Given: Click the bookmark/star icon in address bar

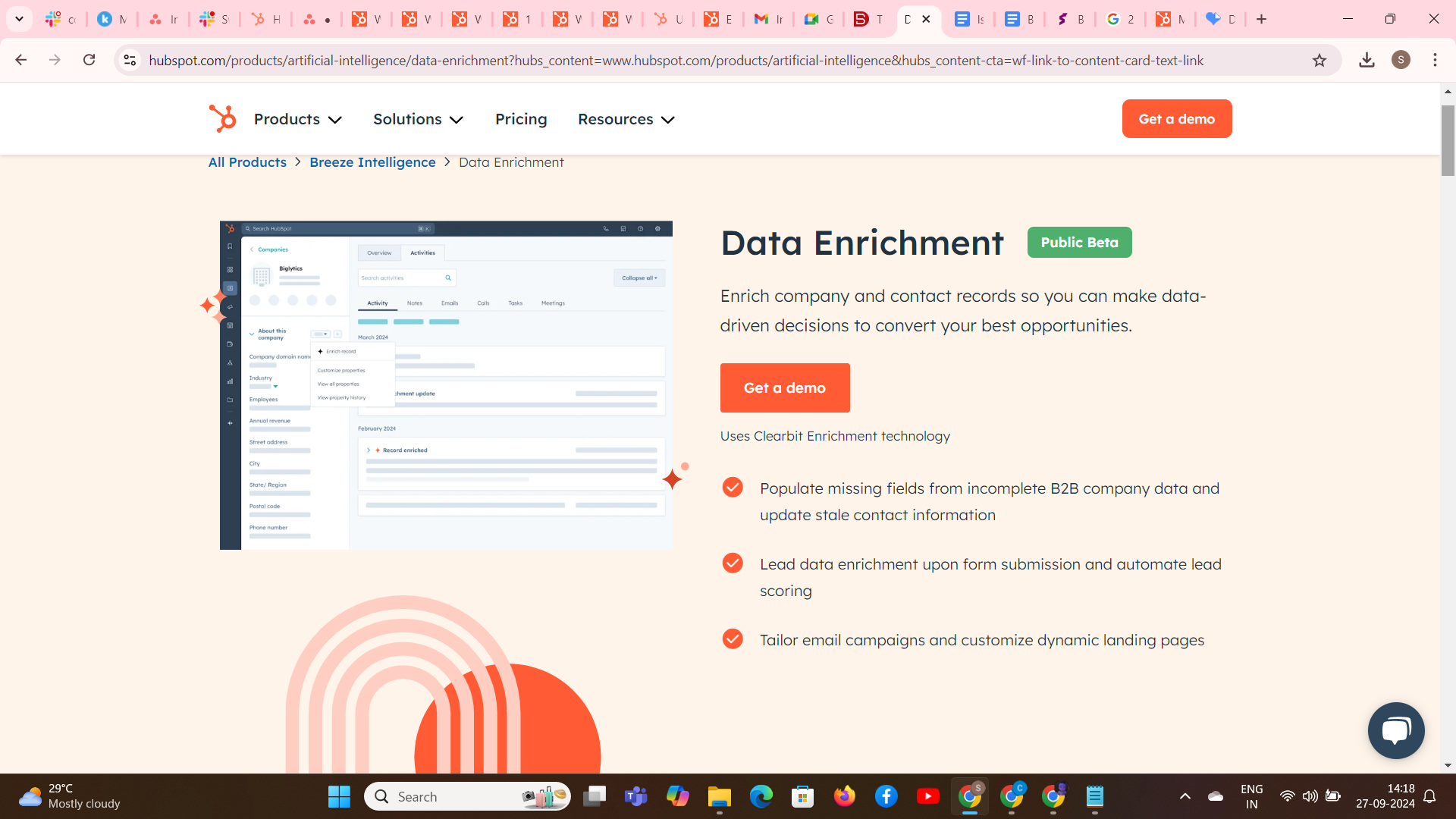Looking at the screenshot, I should tap(1320, 60).
